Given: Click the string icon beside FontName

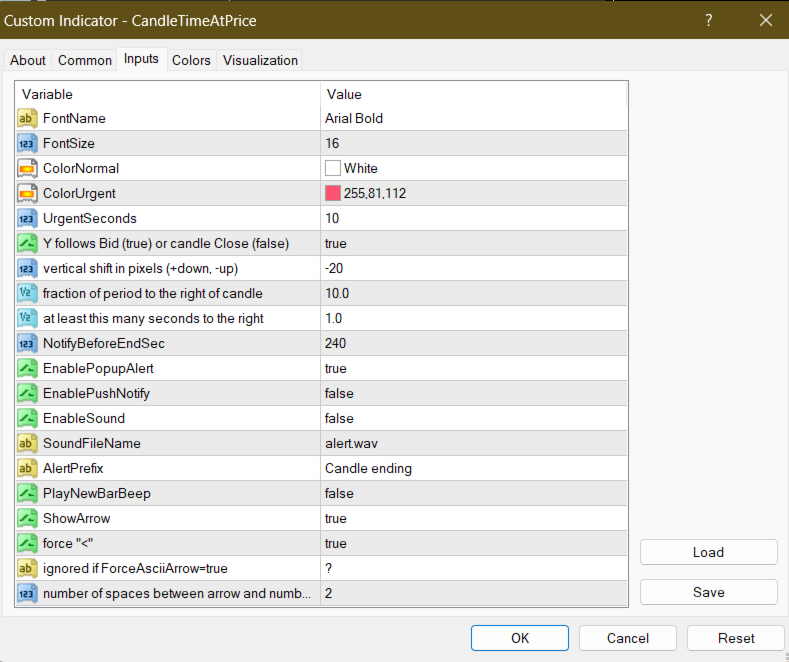Looking at the screenshot, I should [x=28, y=118].
